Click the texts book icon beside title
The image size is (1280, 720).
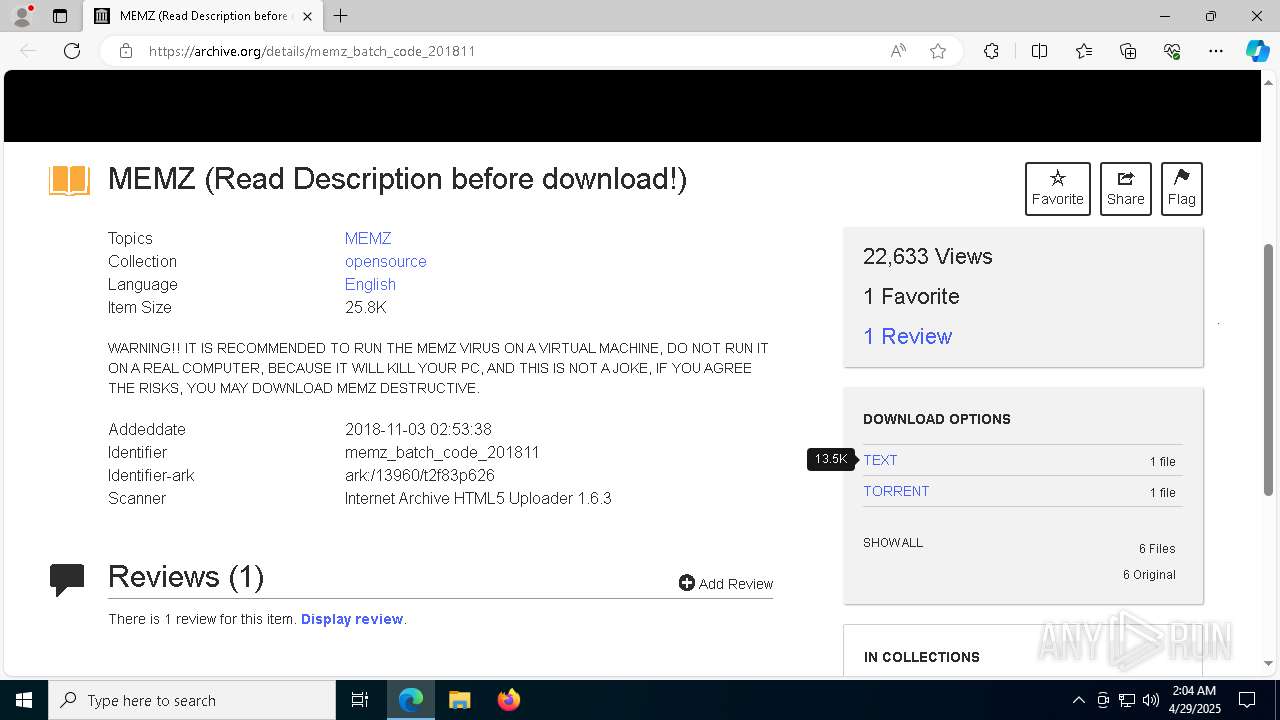pyautogui.click(x=69, y=181)
